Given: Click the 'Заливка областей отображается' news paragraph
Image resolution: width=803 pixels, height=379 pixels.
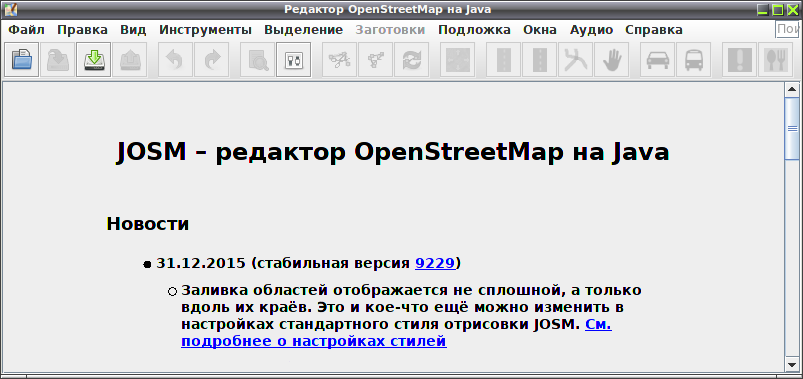Looking at the screenshot, I should click(x=411, y=316).
